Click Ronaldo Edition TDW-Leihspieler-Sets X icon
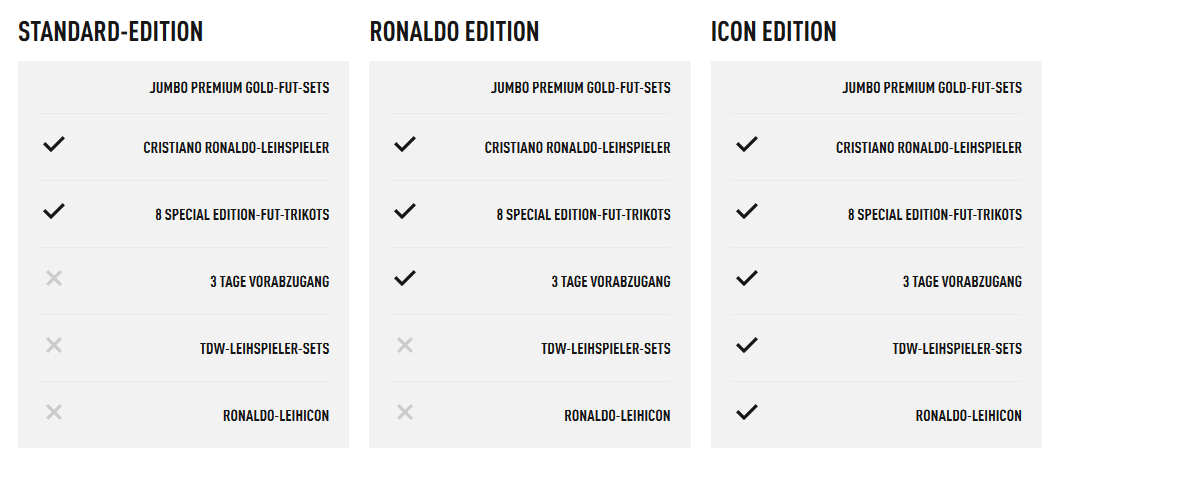The width and height of the screenshot is (1177, 492). tap(405, 346)
